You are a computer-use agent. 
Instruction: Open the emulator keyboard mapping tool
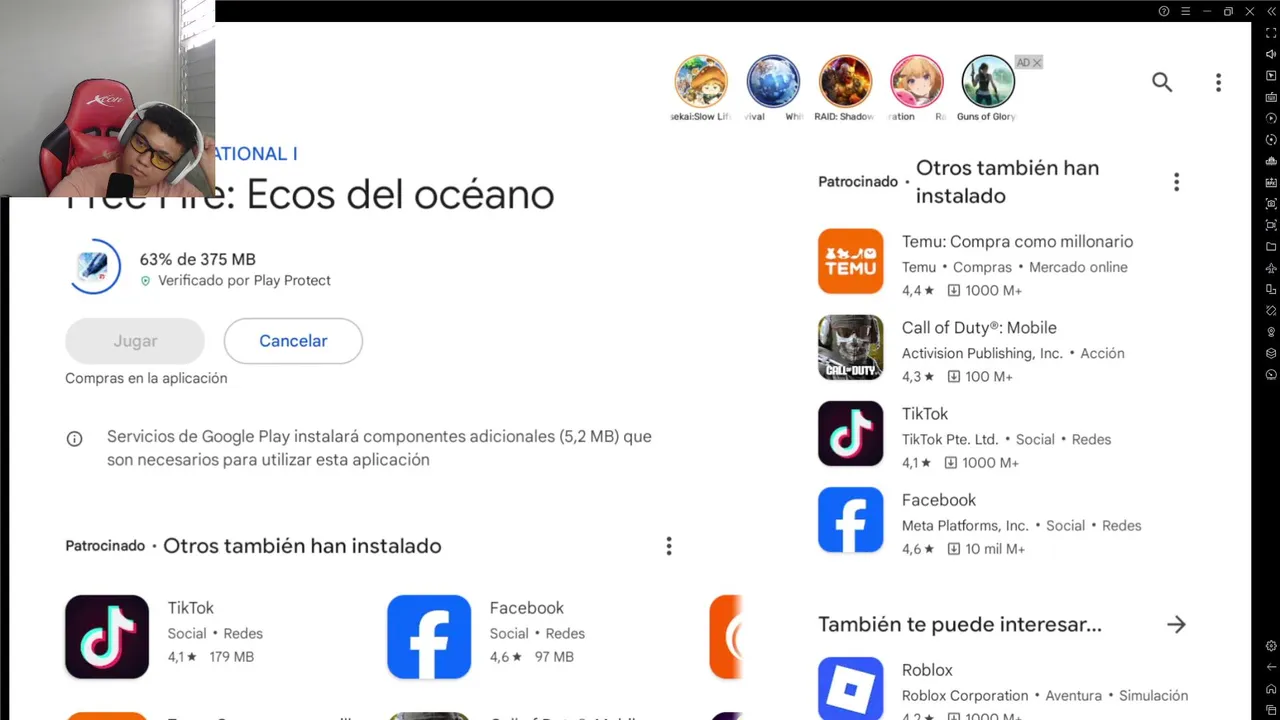[1271, 97]
